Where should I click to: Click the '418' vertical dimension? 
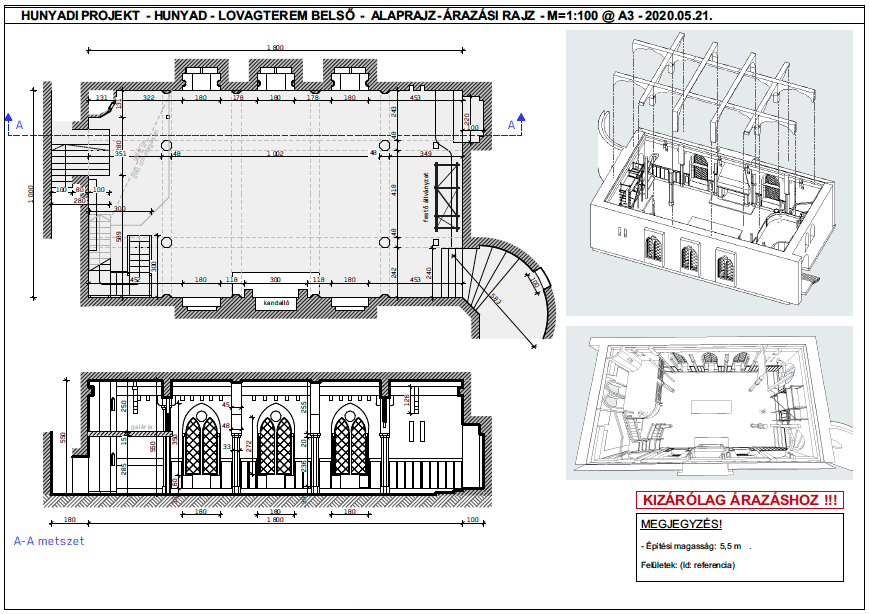click(x=393, y=190)
